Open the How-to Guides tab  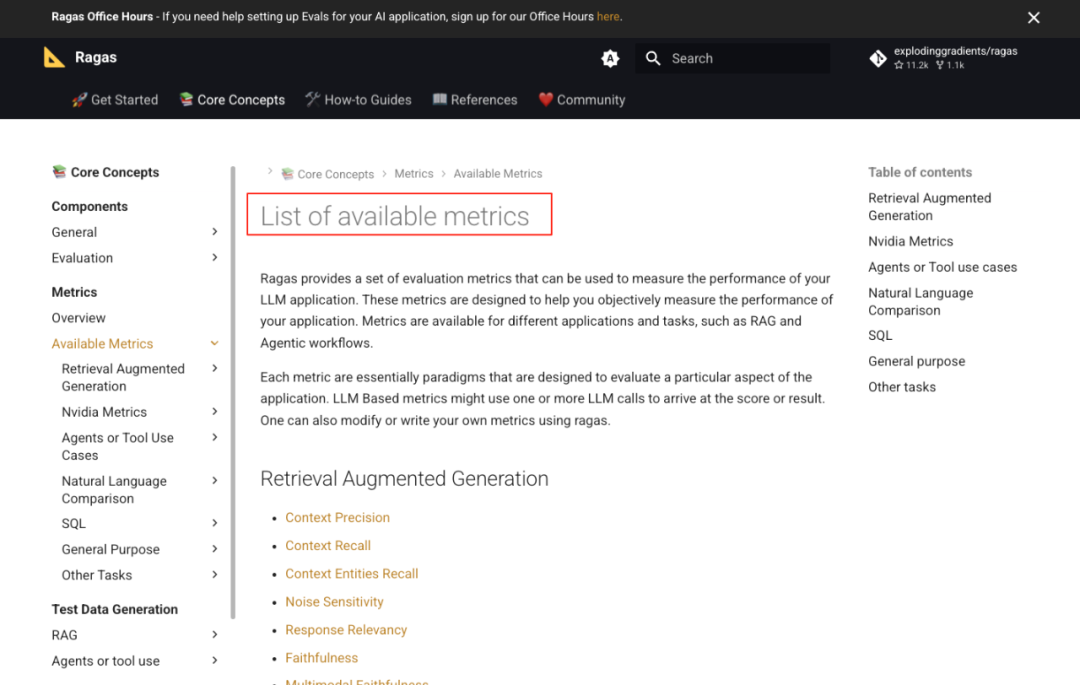pos(358,100)
